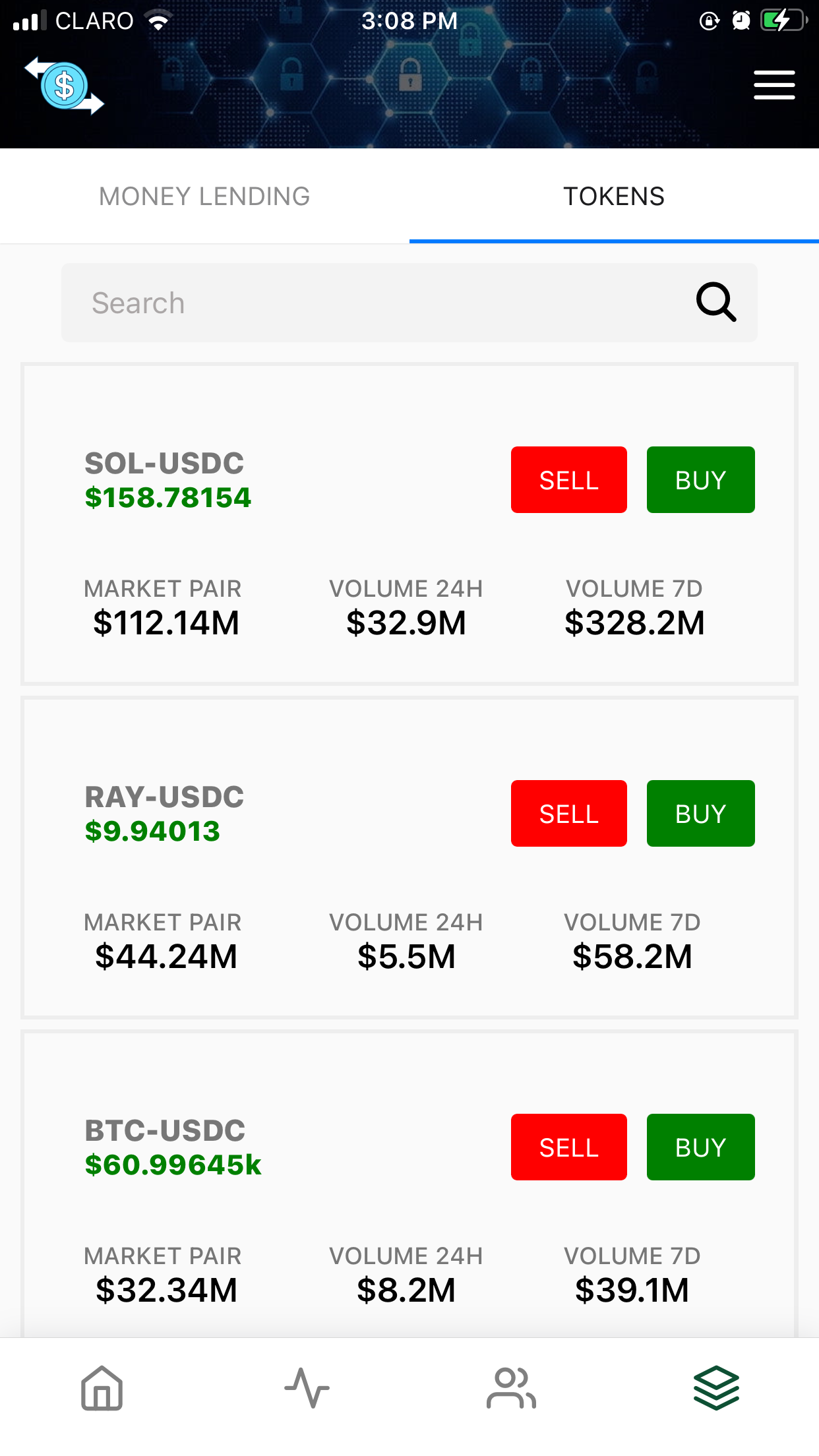Tap the search magnifier icon

click(x=715, y=303)
